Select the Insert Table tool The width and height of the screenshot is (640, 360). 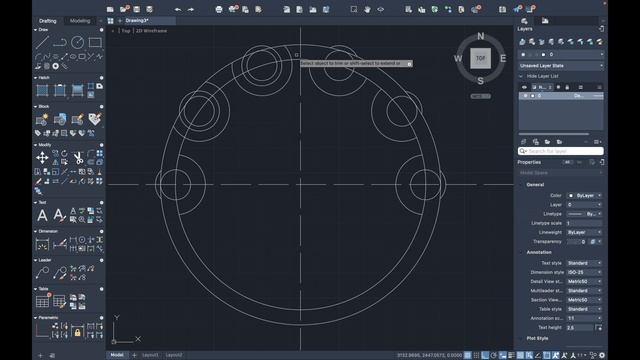[42, 302]
